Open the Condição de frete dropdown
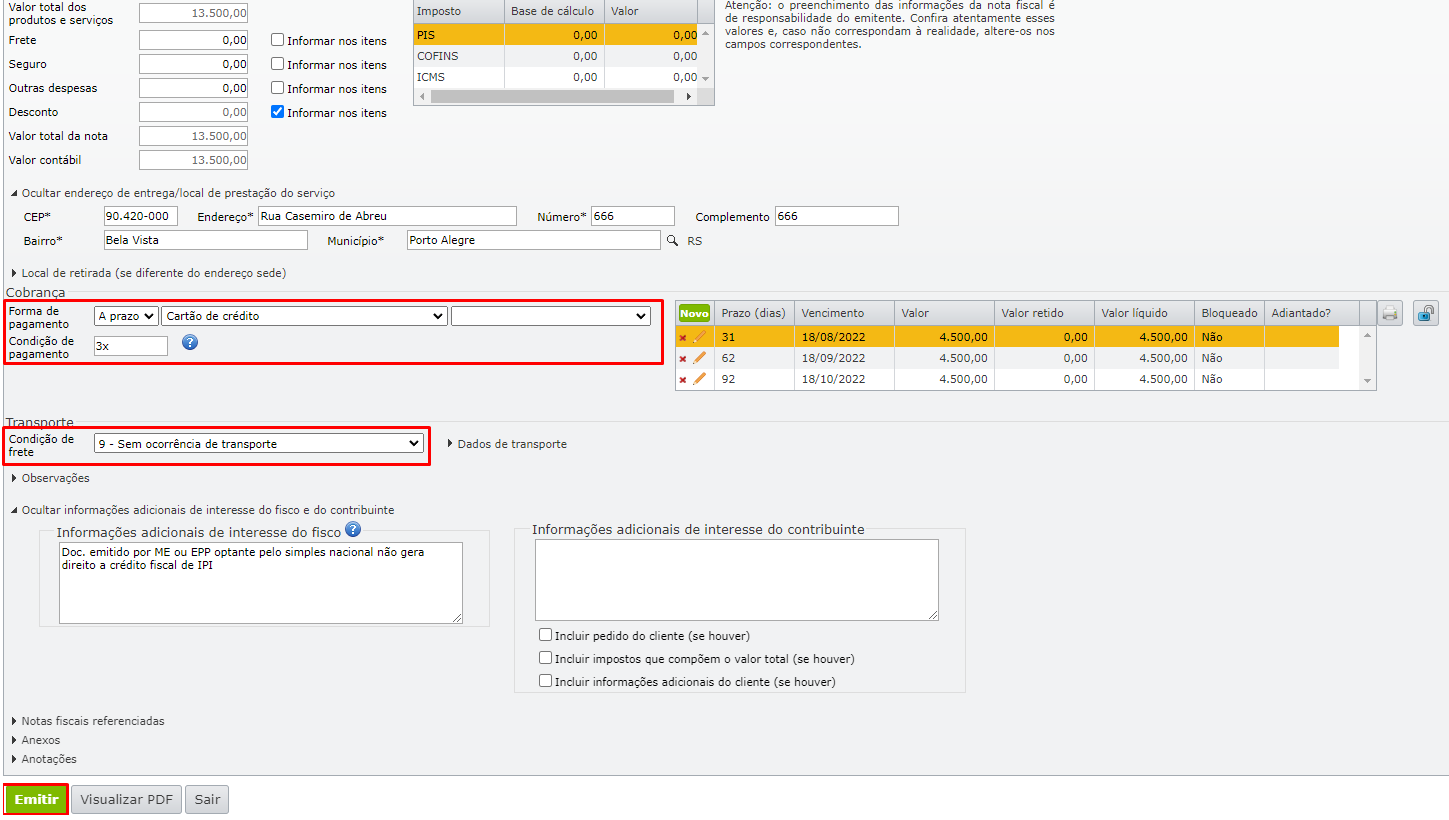 259,443
